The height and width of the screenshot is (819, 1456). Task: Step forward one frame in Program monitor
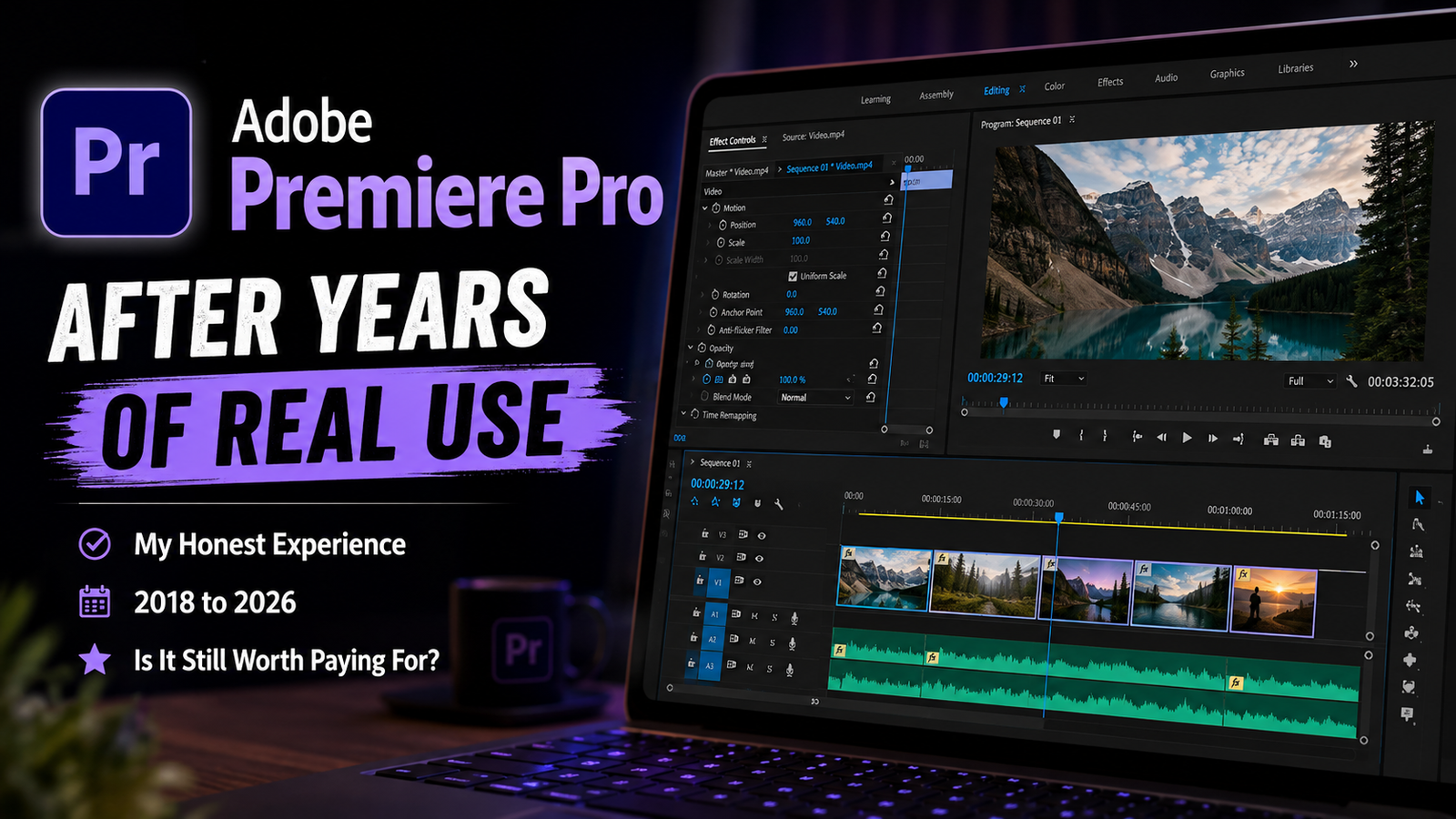pyautogui.click(x=1213, y=439)
